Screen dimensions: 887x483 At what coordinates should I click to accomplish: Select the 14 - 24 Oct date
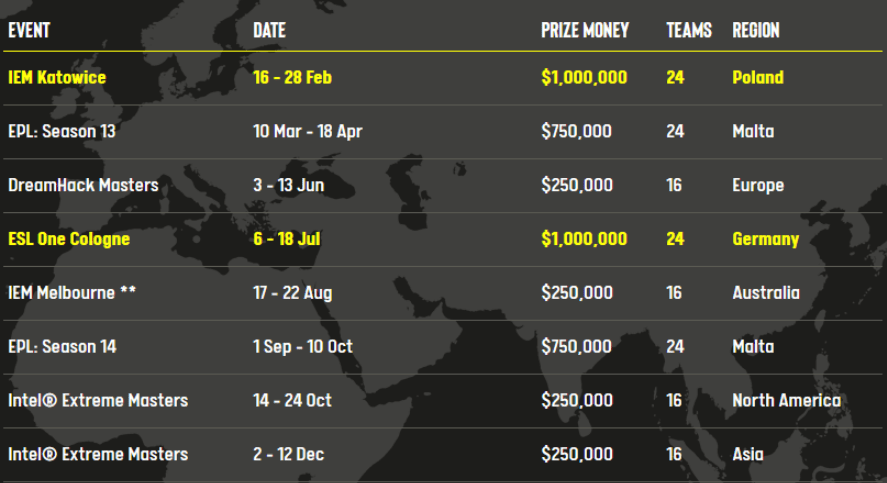click(x=292, y=401)
